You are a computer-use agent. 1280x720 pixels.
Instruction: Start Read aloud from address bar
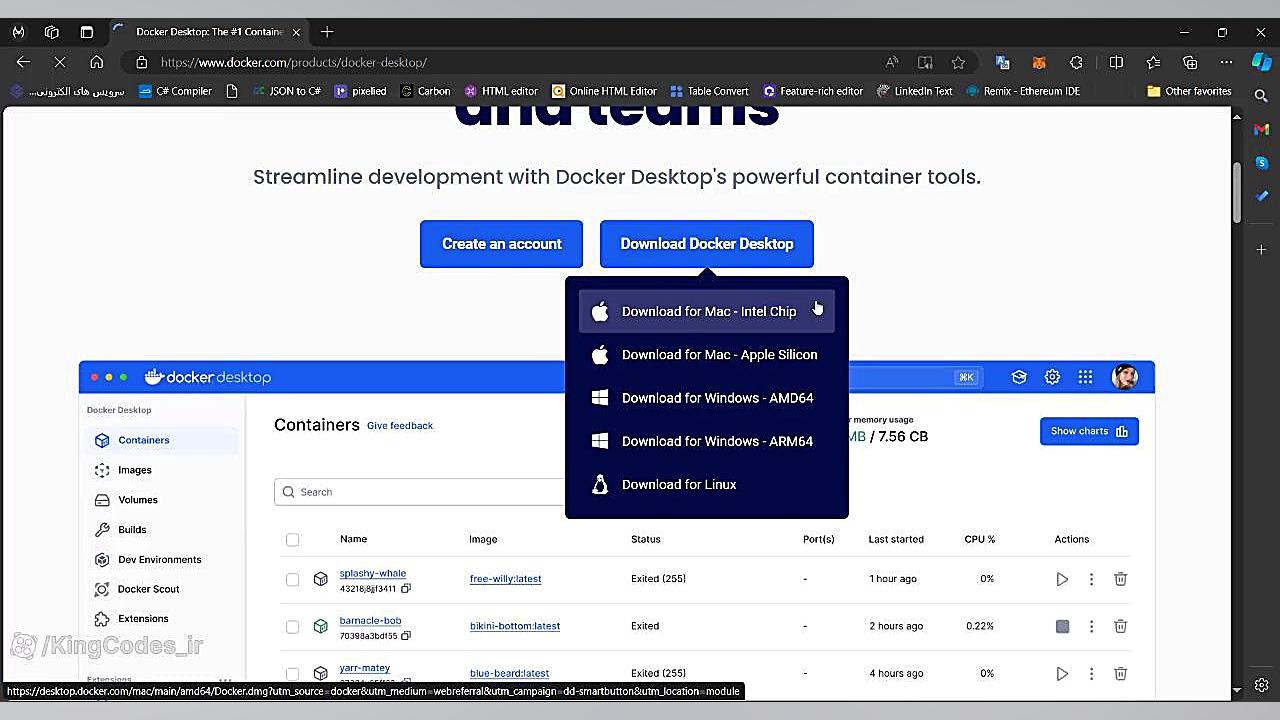pos(891,62)
